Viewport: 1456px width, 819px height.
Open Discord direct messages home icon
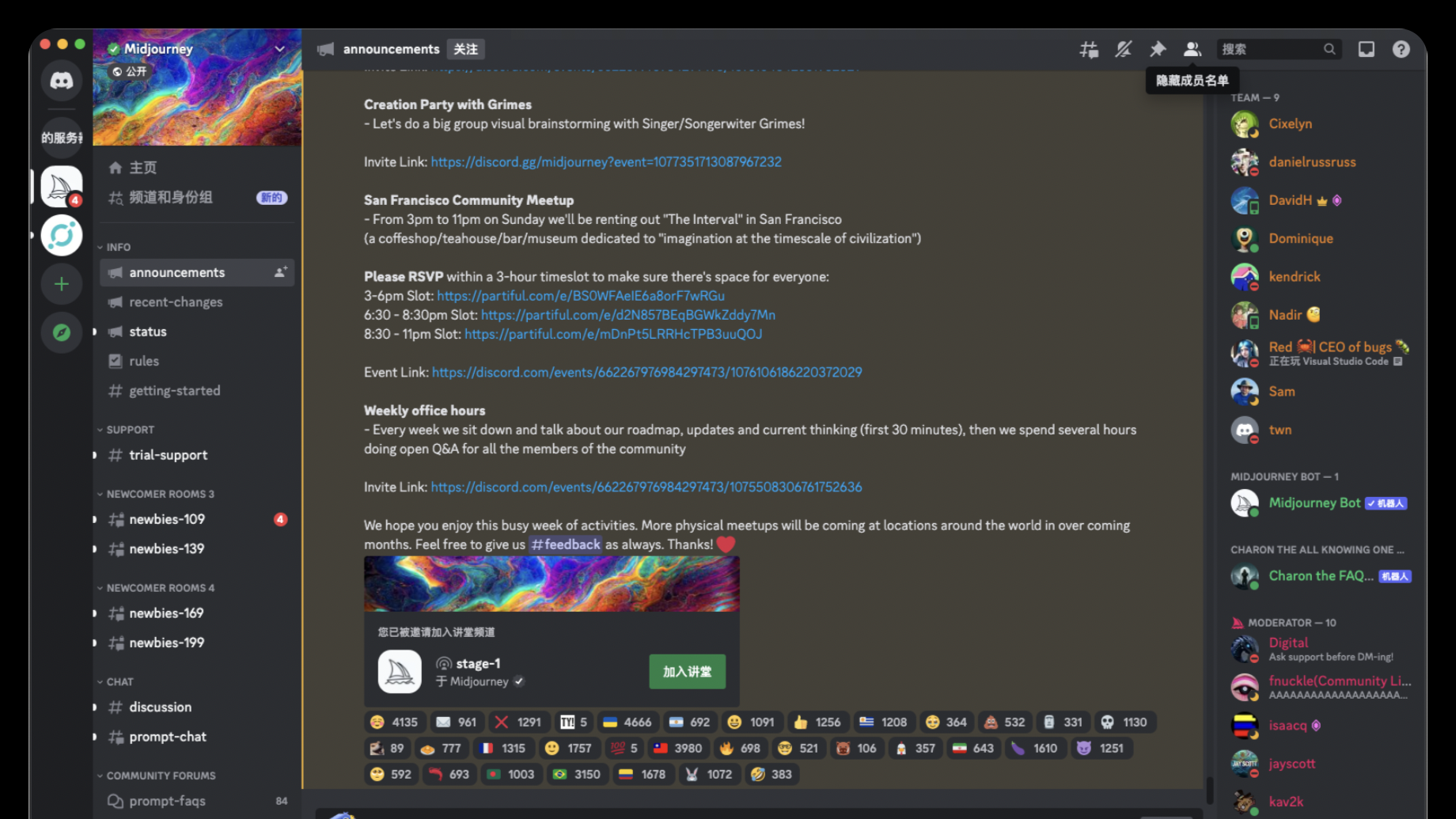click(62, 80)
